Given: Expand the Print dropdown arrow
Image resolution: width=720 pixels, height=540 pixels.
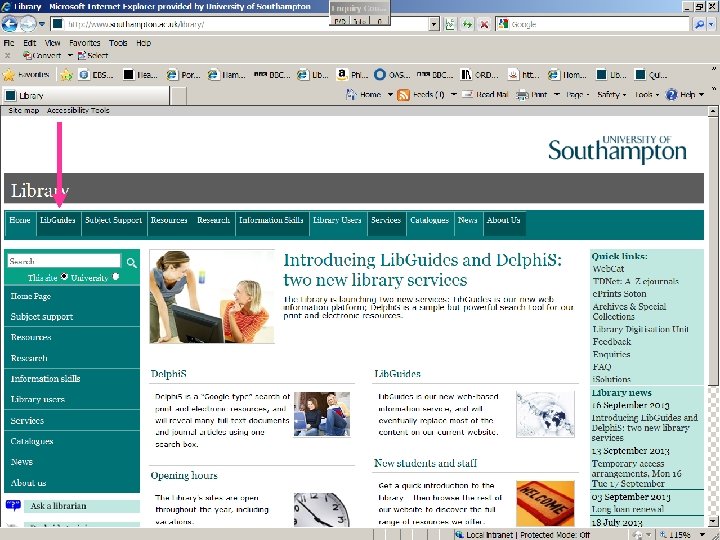Looking at the screenshot, I should click(556, 95).
